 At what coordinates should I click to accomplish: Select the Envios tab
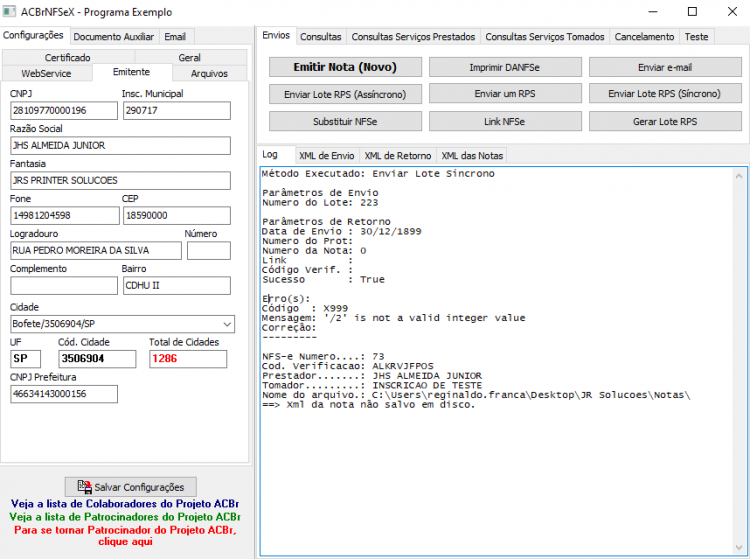pos(276,35)
